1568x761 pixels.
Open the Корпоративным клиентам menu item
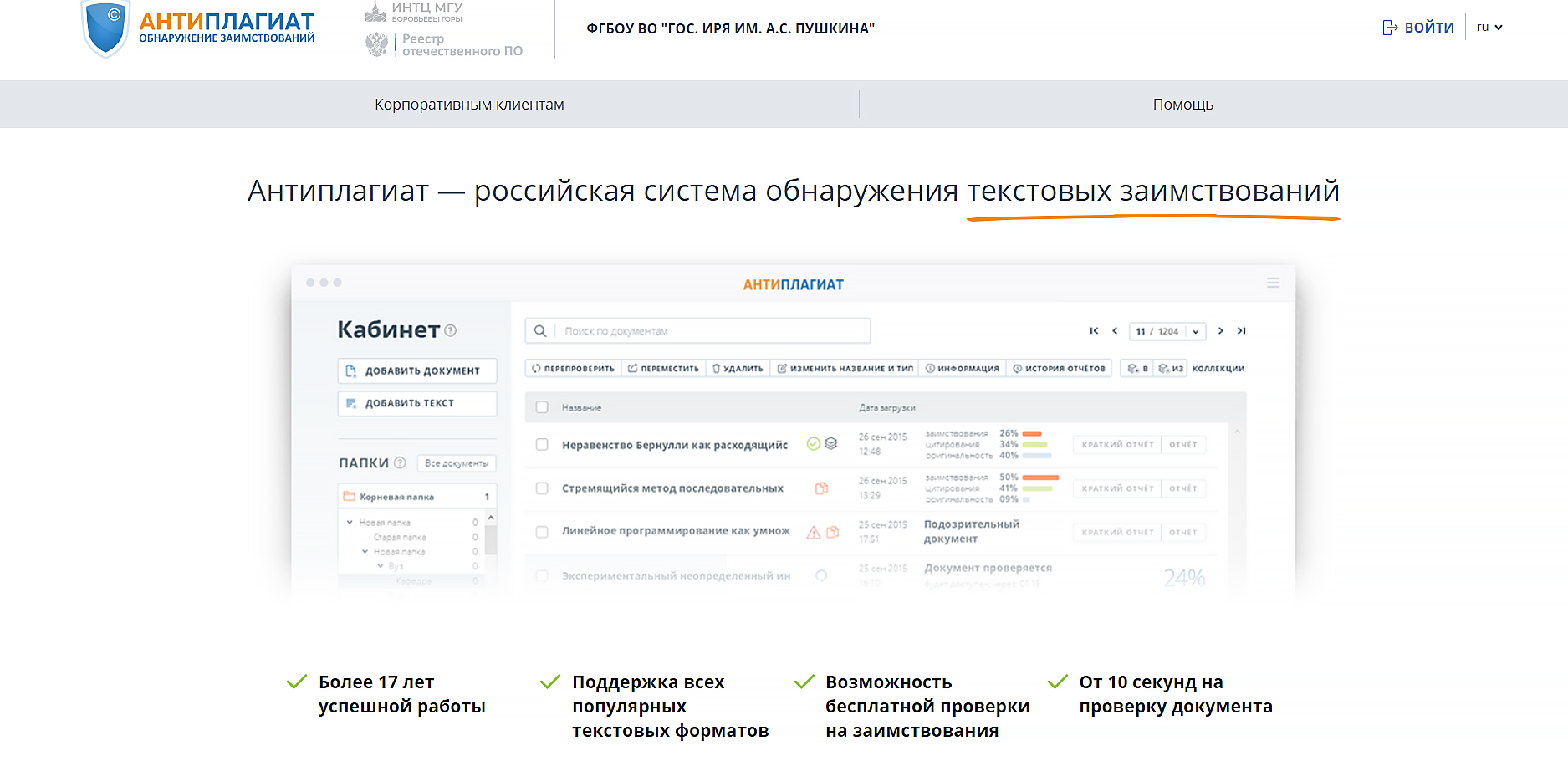[x=469, y=105]
